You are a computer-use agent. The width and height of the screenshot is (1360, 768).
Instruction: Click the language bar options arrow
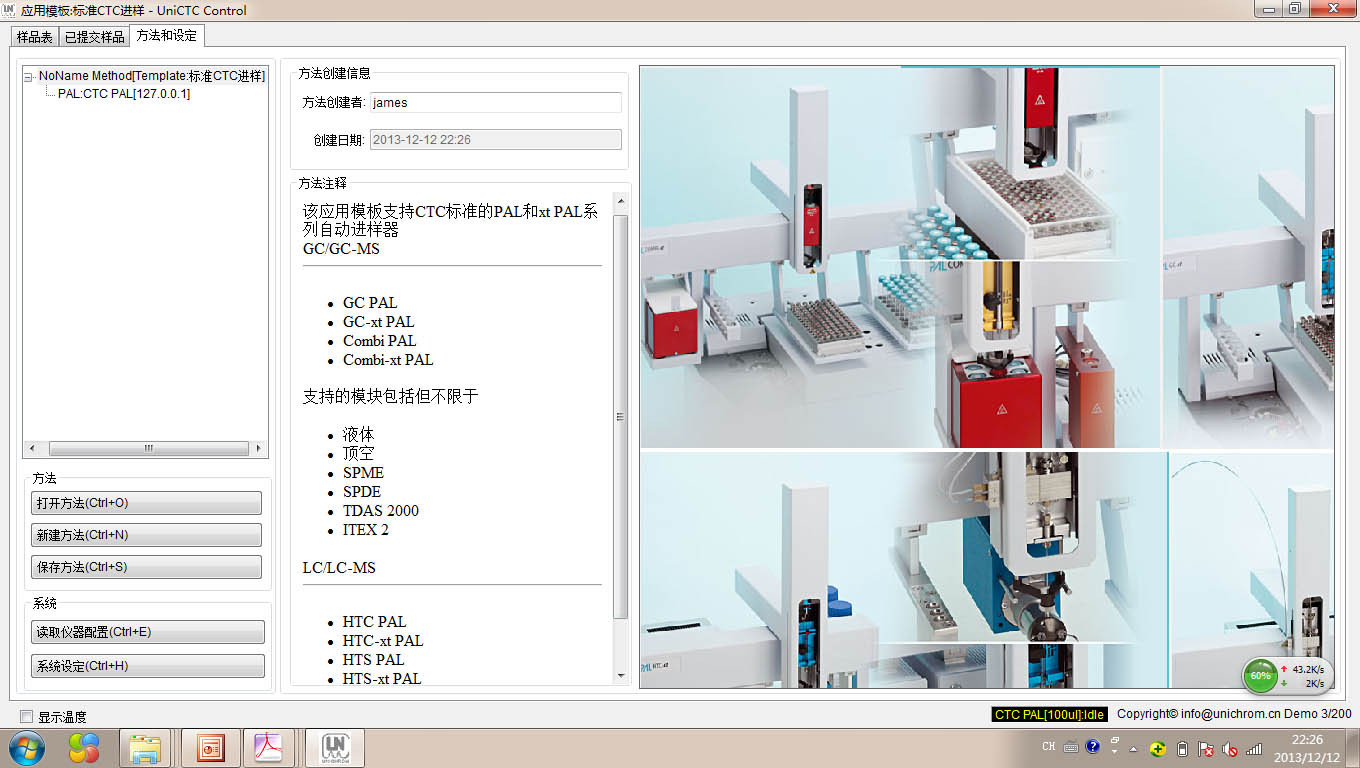[x=1115, y=750]
